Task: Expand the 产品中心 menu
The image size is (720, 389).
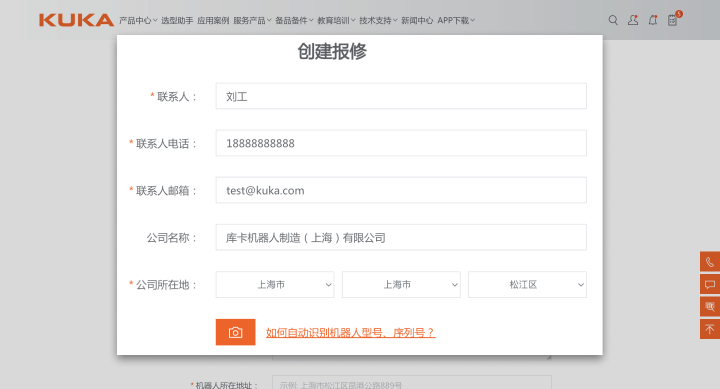Action: point(138,20)
